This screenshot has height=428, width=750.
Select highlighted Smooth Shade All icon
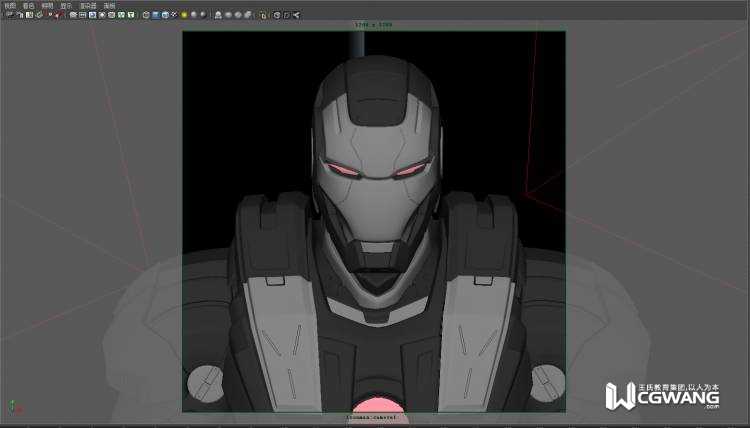155,15
